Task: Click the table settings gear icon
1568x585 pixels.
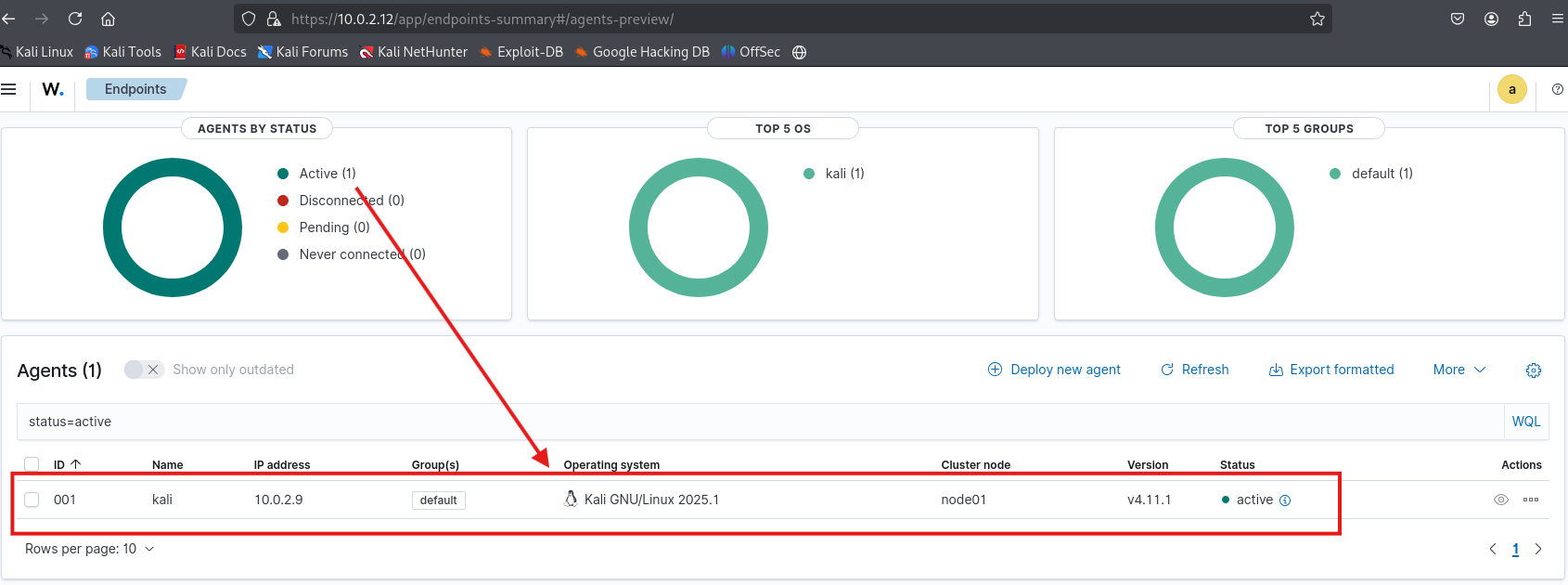Action: 1533,370
